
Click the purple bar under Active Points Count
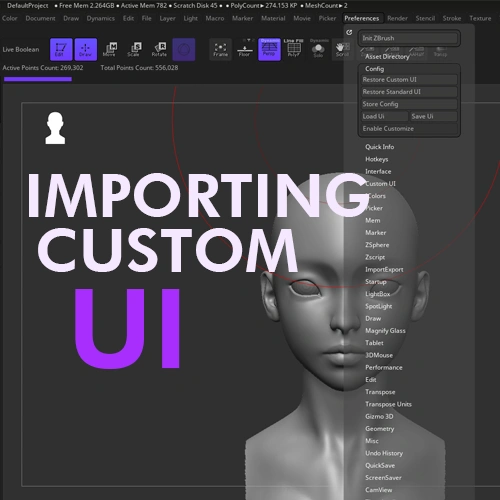38,79
